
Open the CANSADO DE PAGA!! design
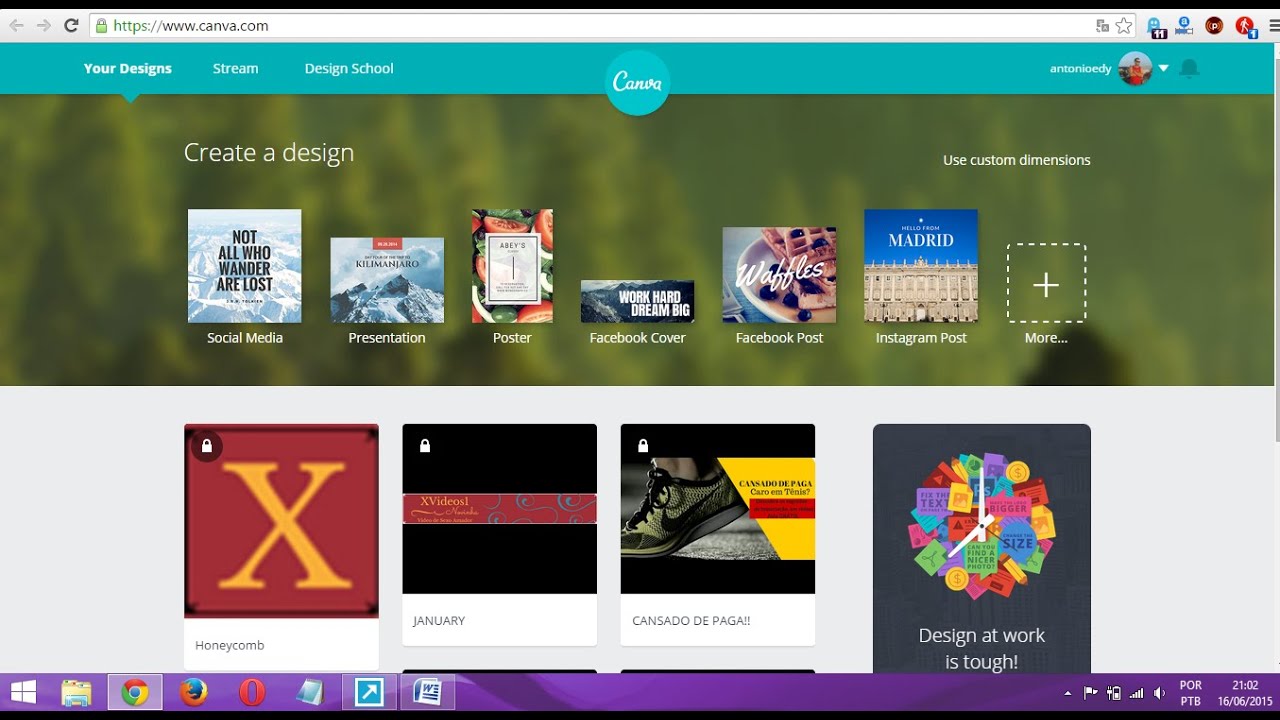coord(717,535)
